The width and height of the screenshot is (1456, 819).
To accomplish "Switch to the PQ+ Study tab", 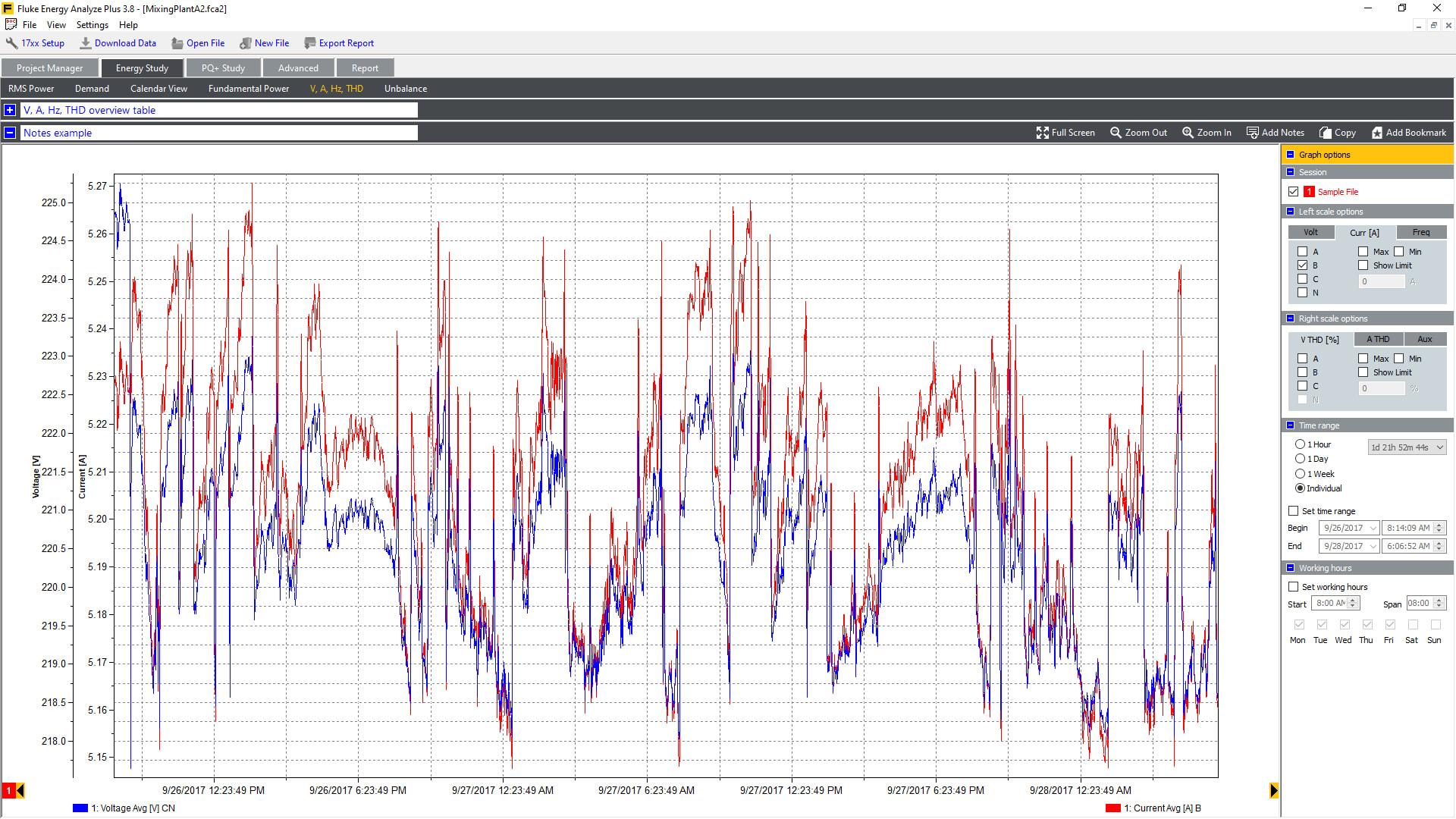I will pos(223,68).
